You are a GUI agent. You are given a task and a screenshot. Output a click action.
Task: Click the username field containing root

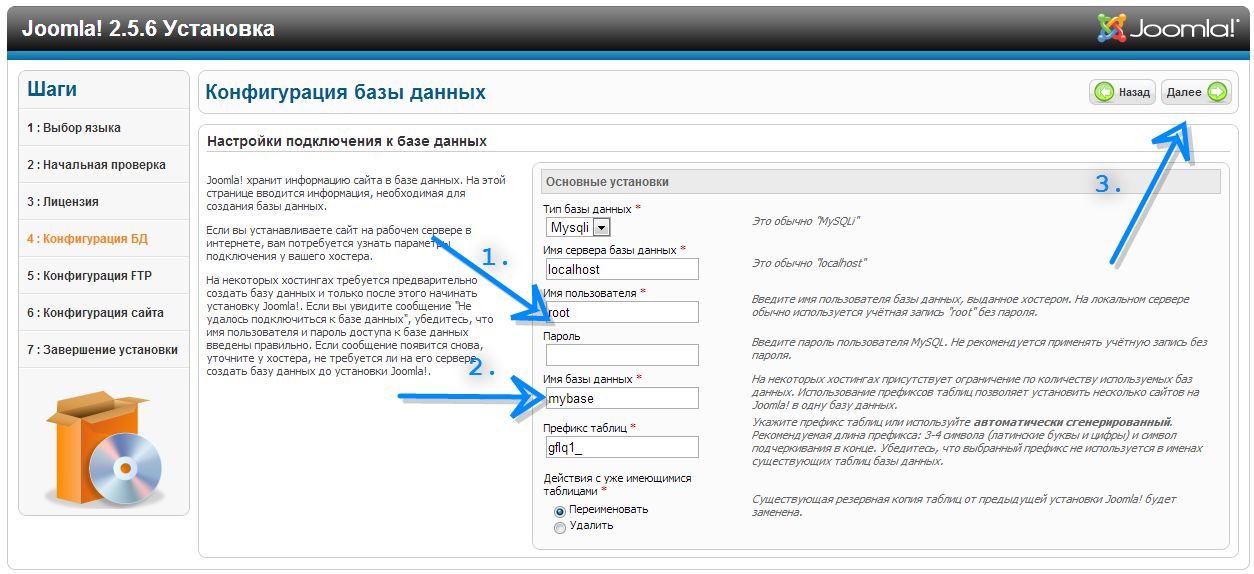click(620, 312)
